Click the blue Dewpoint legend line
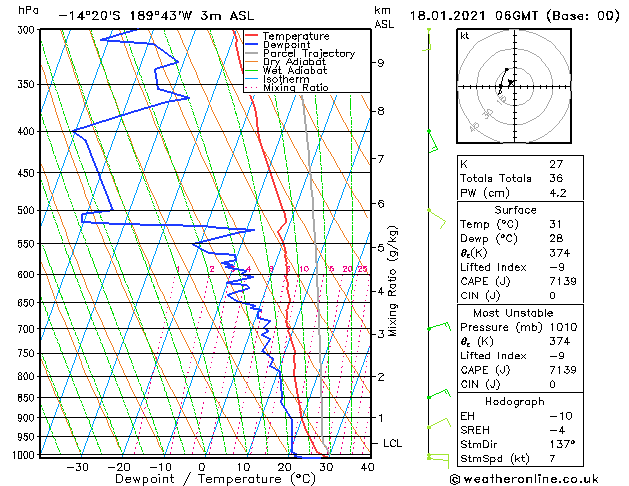This screenshot has width=629, height=486. pyautogui.click(x=251, y=45)
